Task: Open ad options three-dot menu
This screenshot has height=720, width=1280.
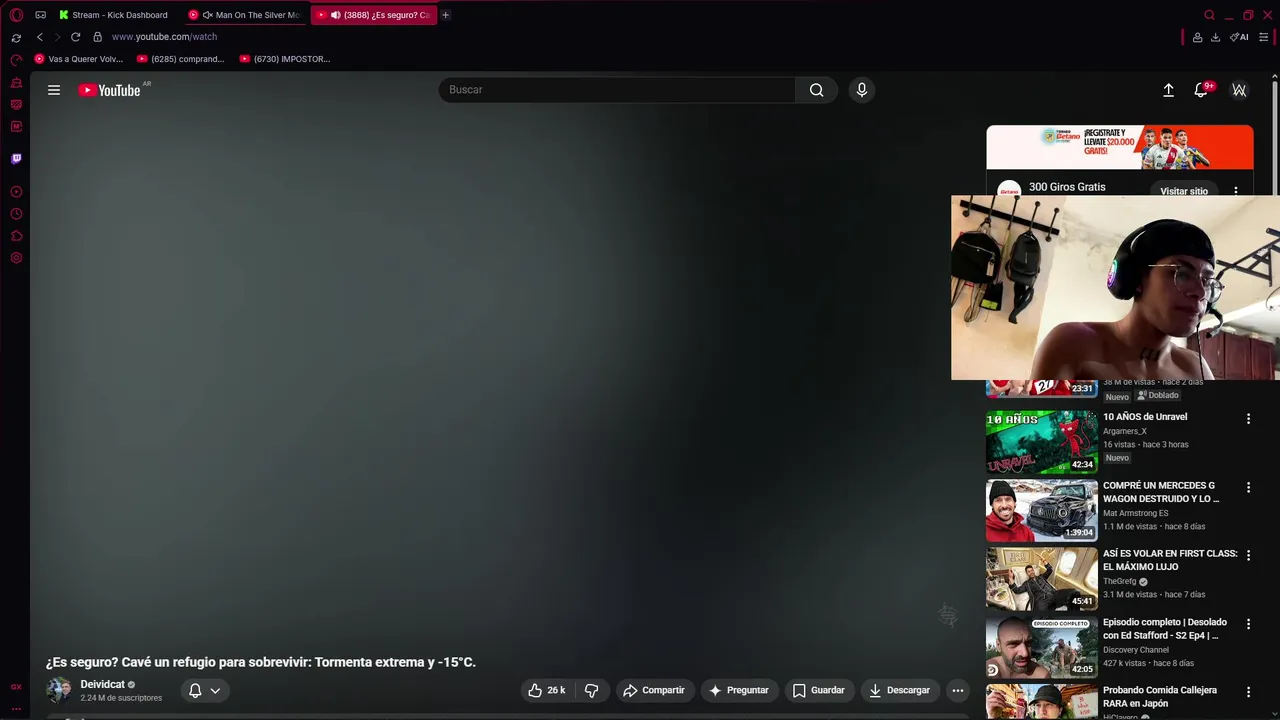Action: pos(1236,190)
